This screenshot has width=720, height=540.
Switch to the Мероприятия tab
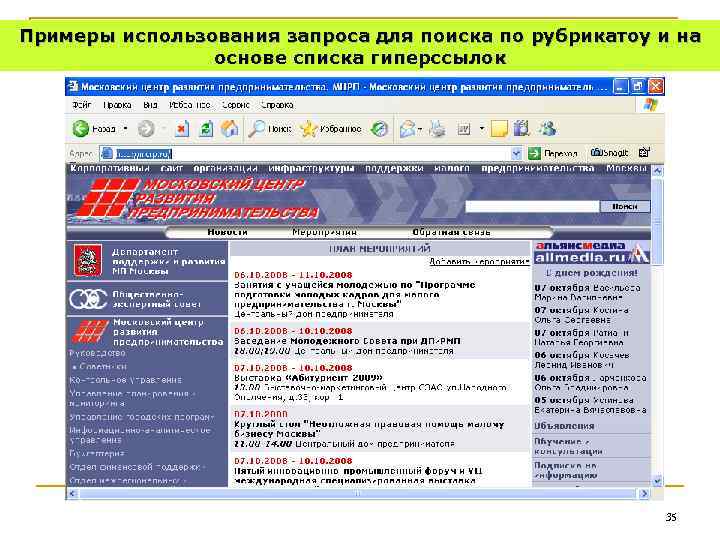(325, 232)
